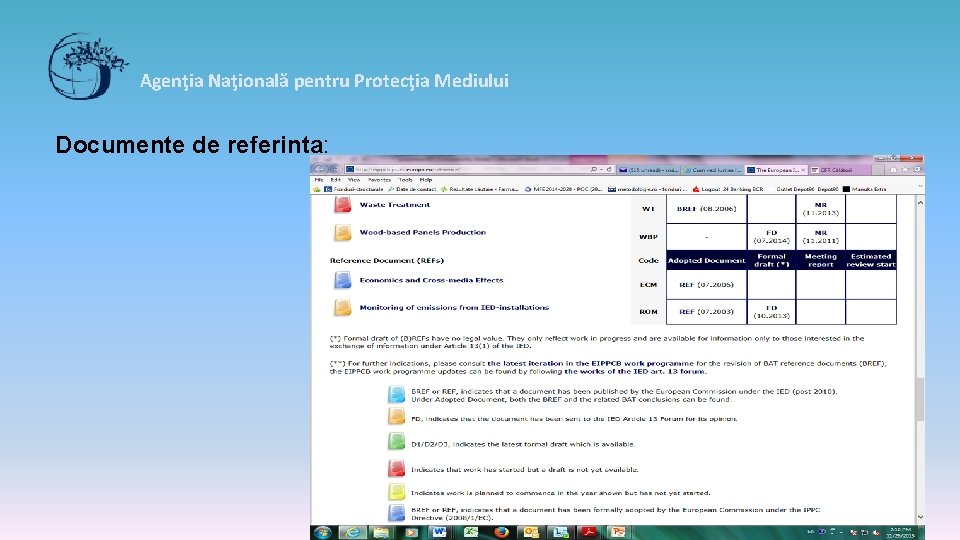Click the blue BREF legend folder icon
Screen dimensions: 960x540
396,394
